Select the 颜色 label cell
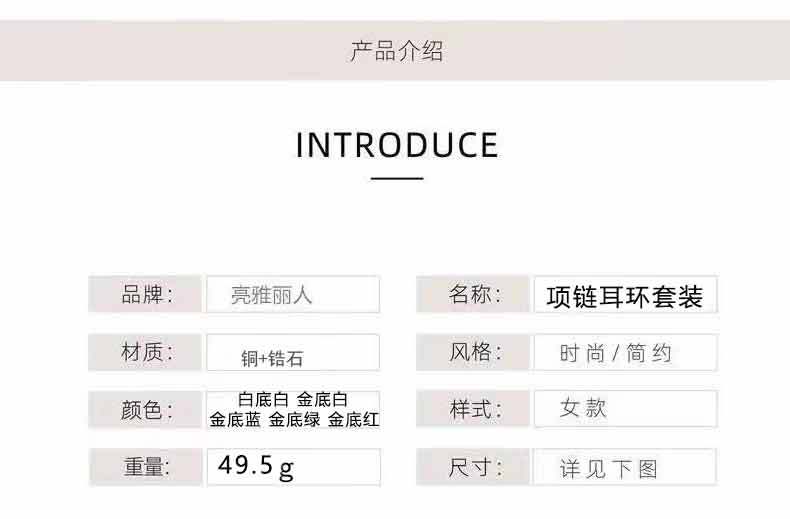790x519 pixels. click(x=147, y=409)
